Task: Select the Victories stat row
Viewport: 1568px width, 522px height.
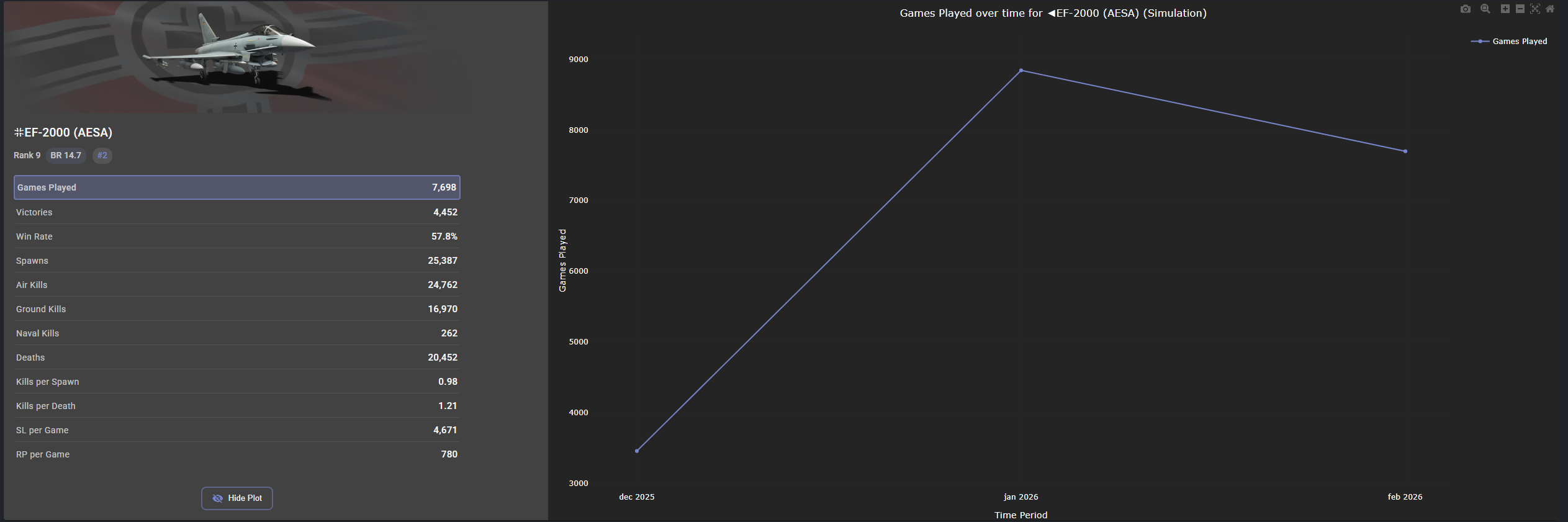Action: [x=237, y=212]
